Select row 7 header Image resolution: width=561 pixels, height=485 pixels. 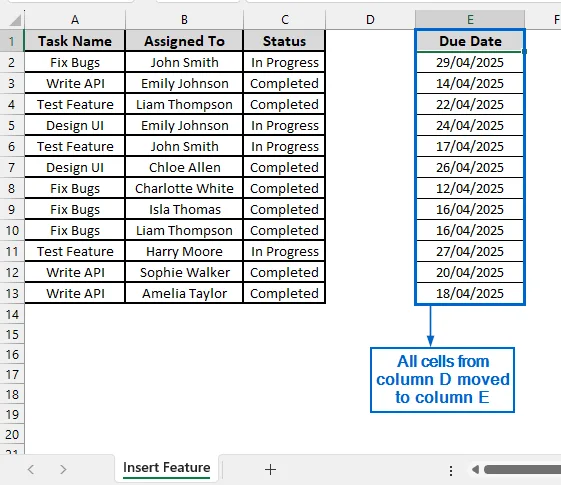pyautogui.click(x=12, y=167)
